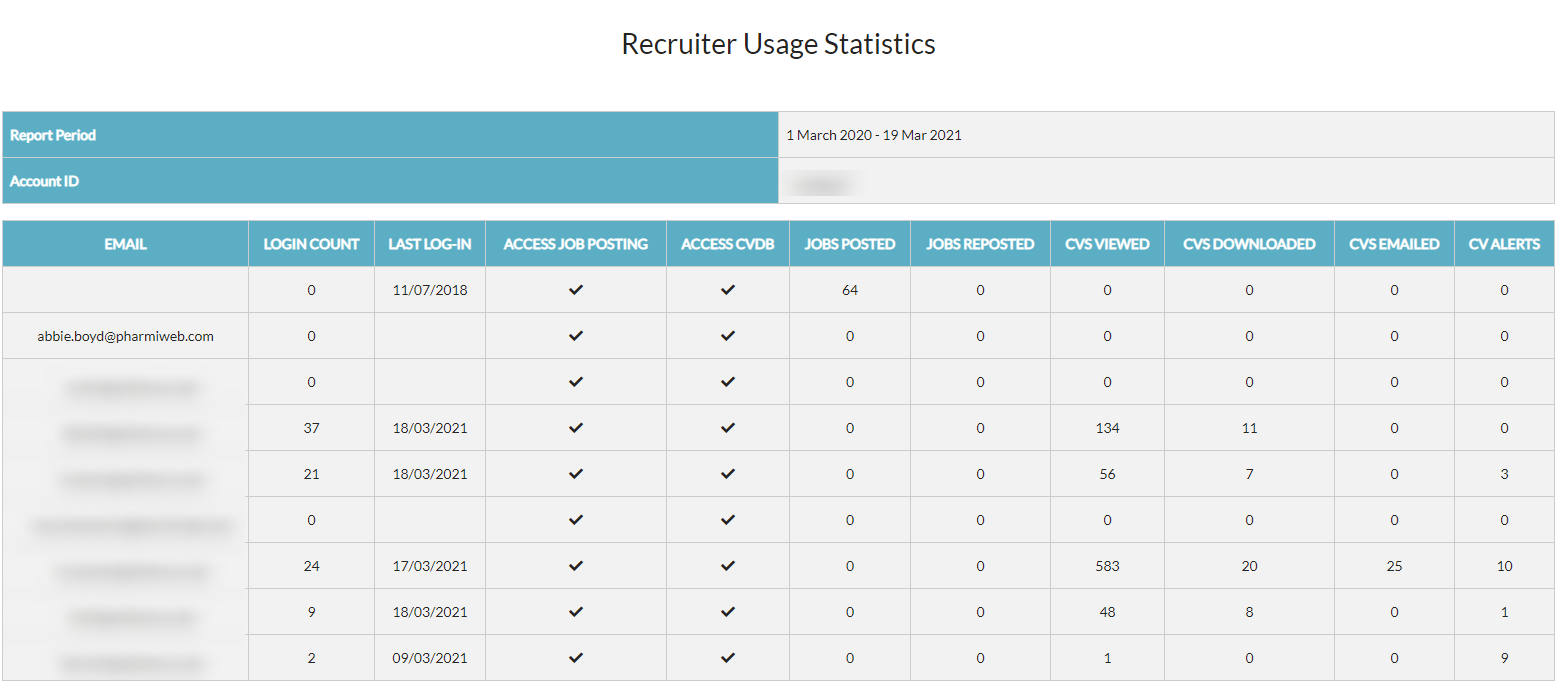Select the 7 CVs downloaded value

coord(1249,474)
